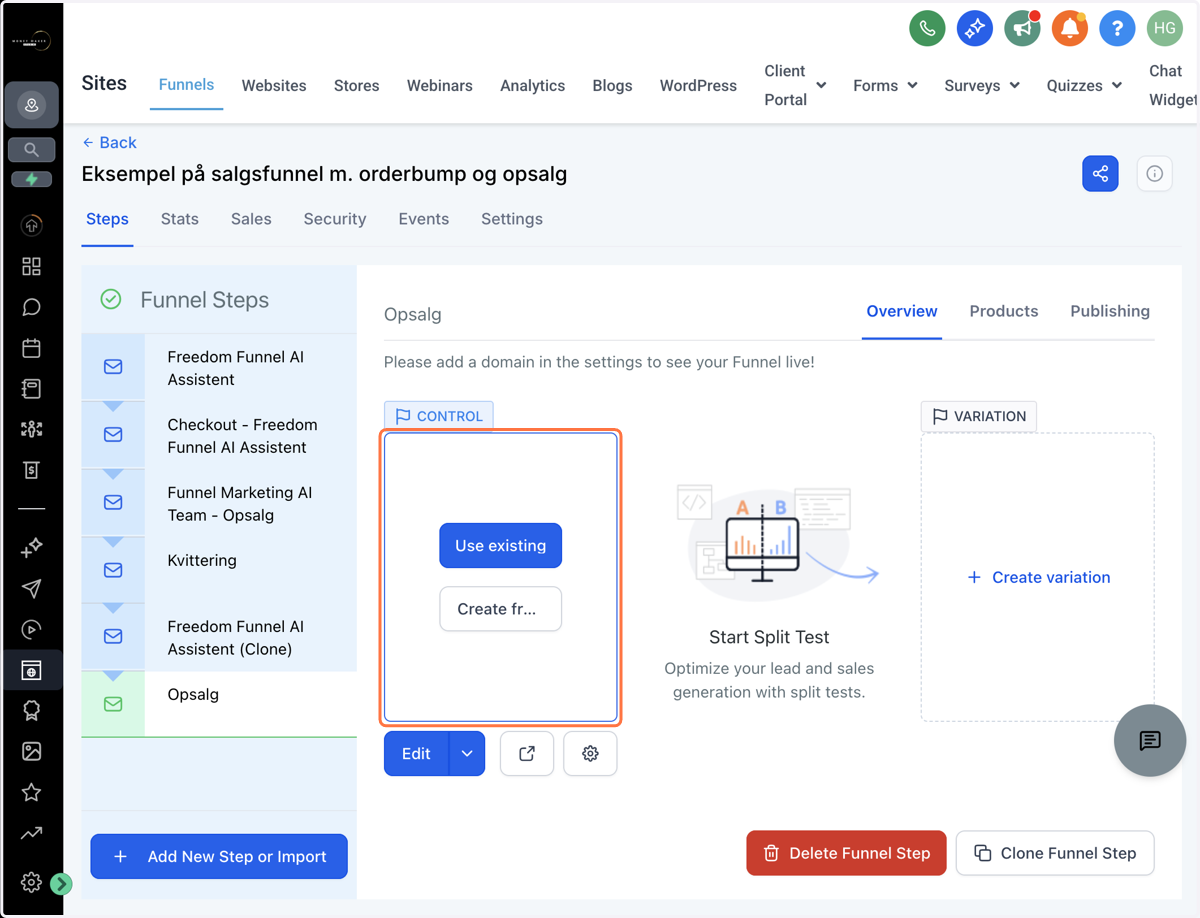This screenshot has height=918, width=1200.
Task: Select the Kvittering funnel step
Action: [x=219, y=569]
